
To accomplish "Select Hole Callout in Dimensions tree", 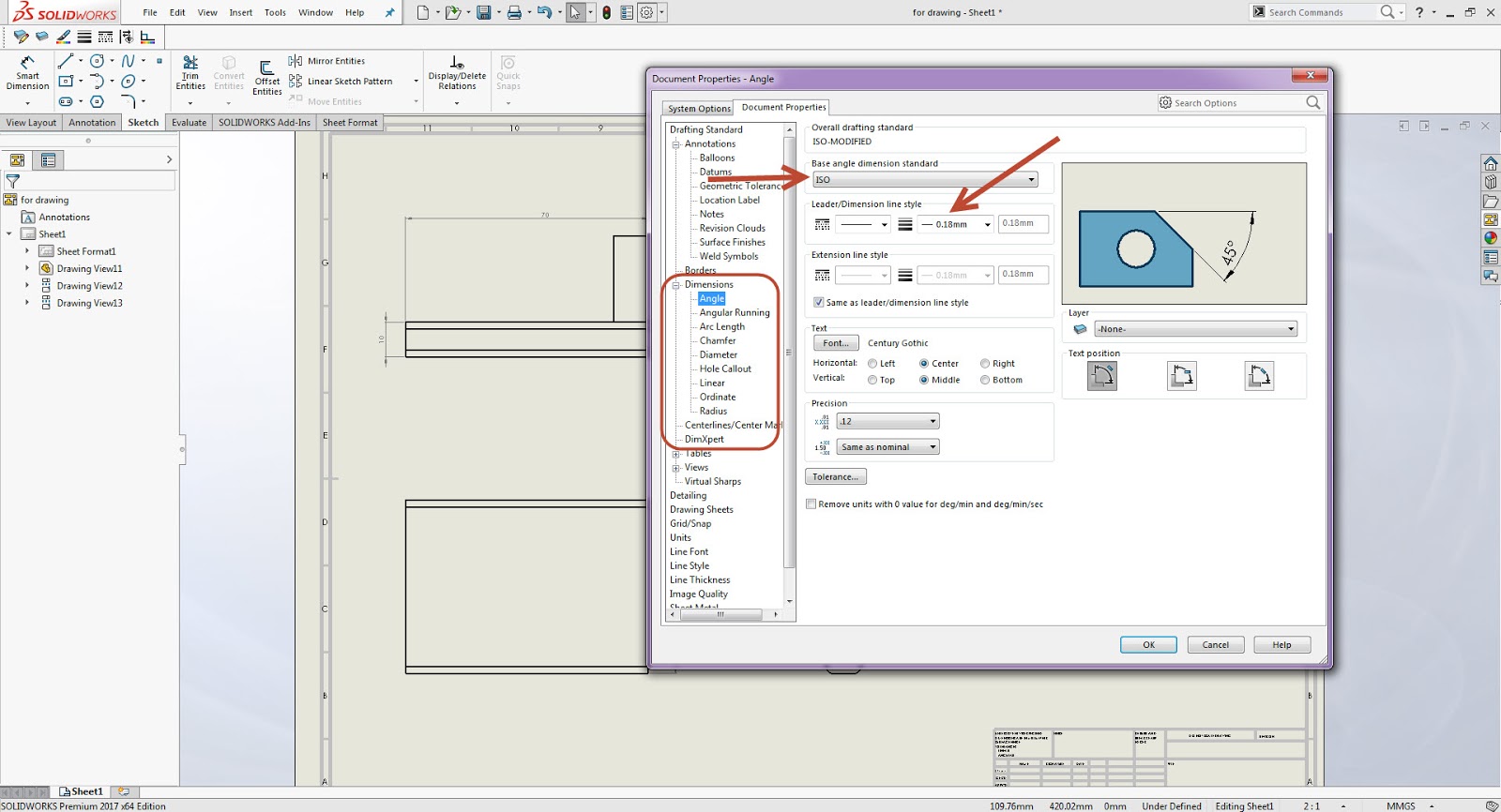I will [x=725, y=369].
